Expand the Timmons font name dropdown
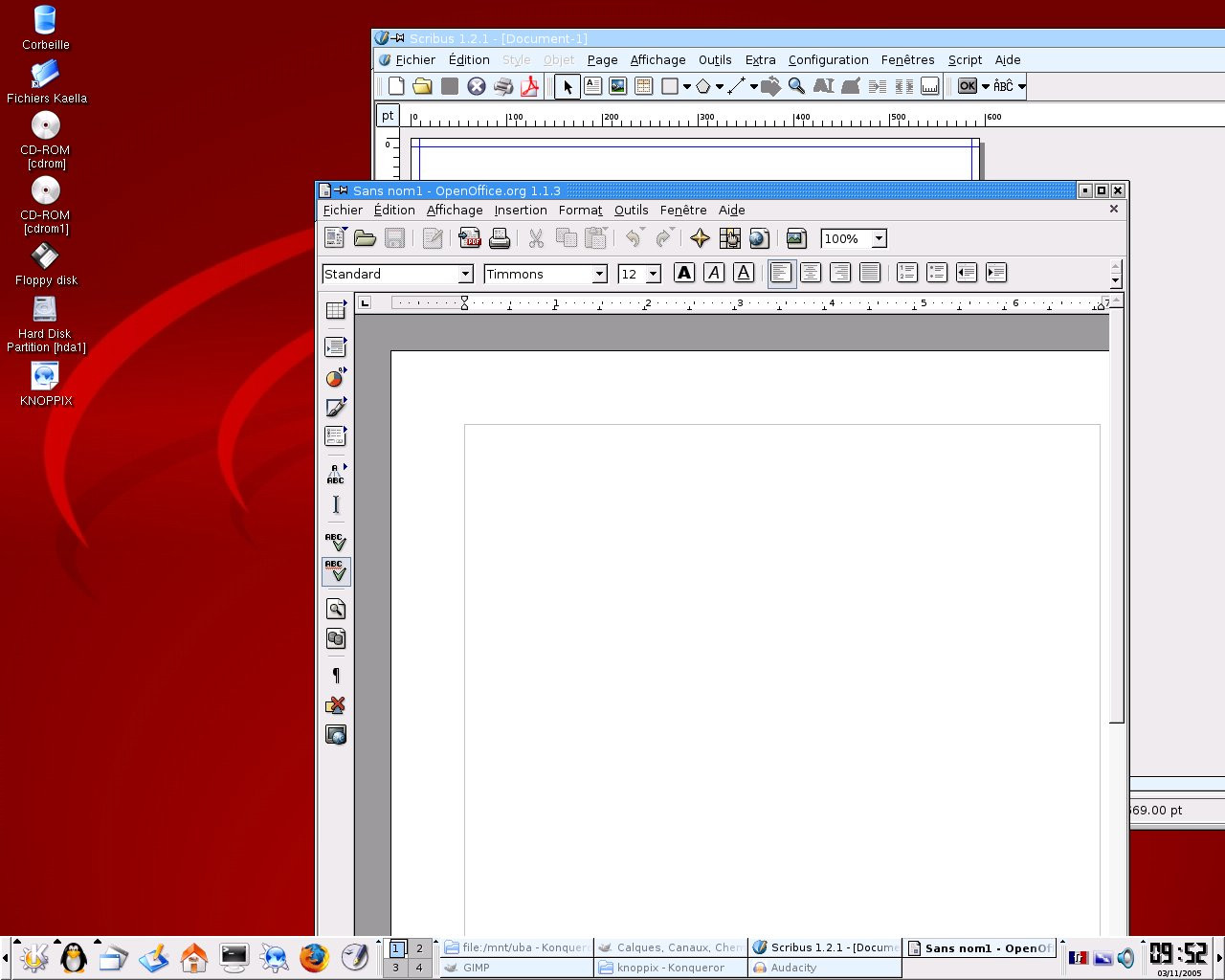Viewport: 1225px width, 980px height. (x=599, y=274)
